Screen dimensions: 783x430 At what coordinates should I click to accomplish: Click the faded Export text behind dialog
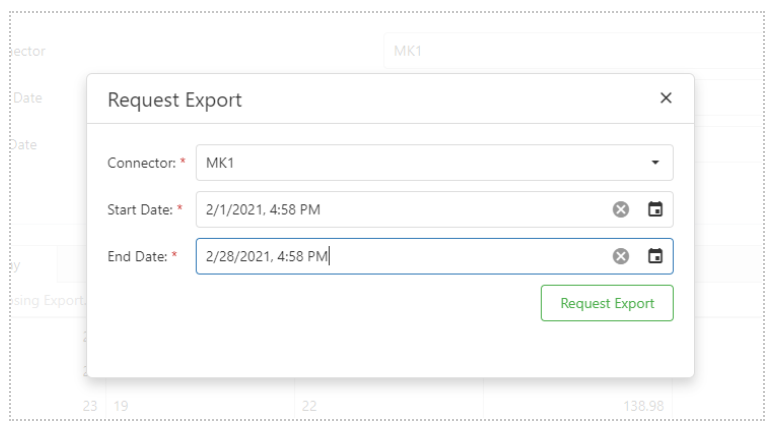click(x=64, y=300)
